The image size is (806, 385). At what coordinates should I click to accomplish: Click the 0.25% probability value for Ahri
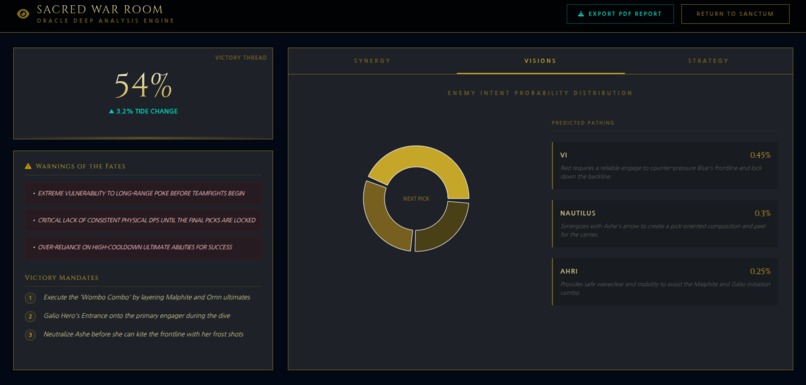point(760,271)
